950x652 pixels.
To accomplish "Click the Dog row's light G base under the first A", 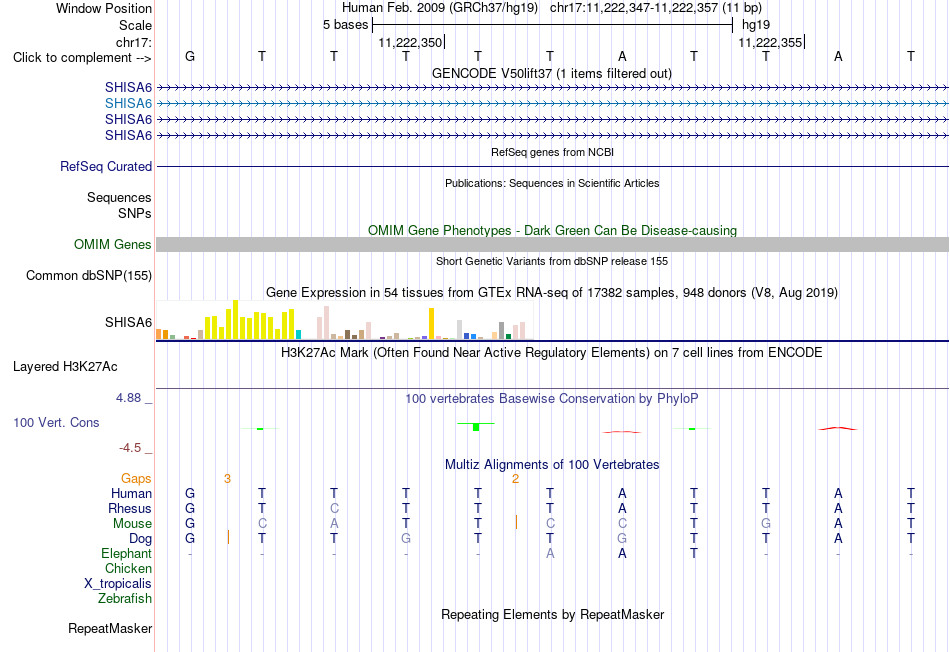I will [622, 539].
